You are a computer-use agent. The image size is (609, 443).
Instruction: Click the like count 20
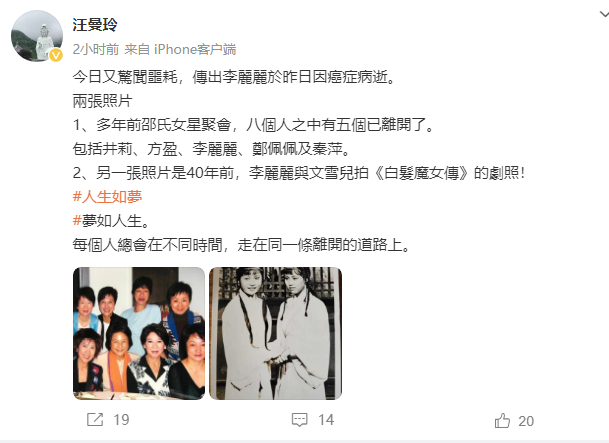coord(526,421)
